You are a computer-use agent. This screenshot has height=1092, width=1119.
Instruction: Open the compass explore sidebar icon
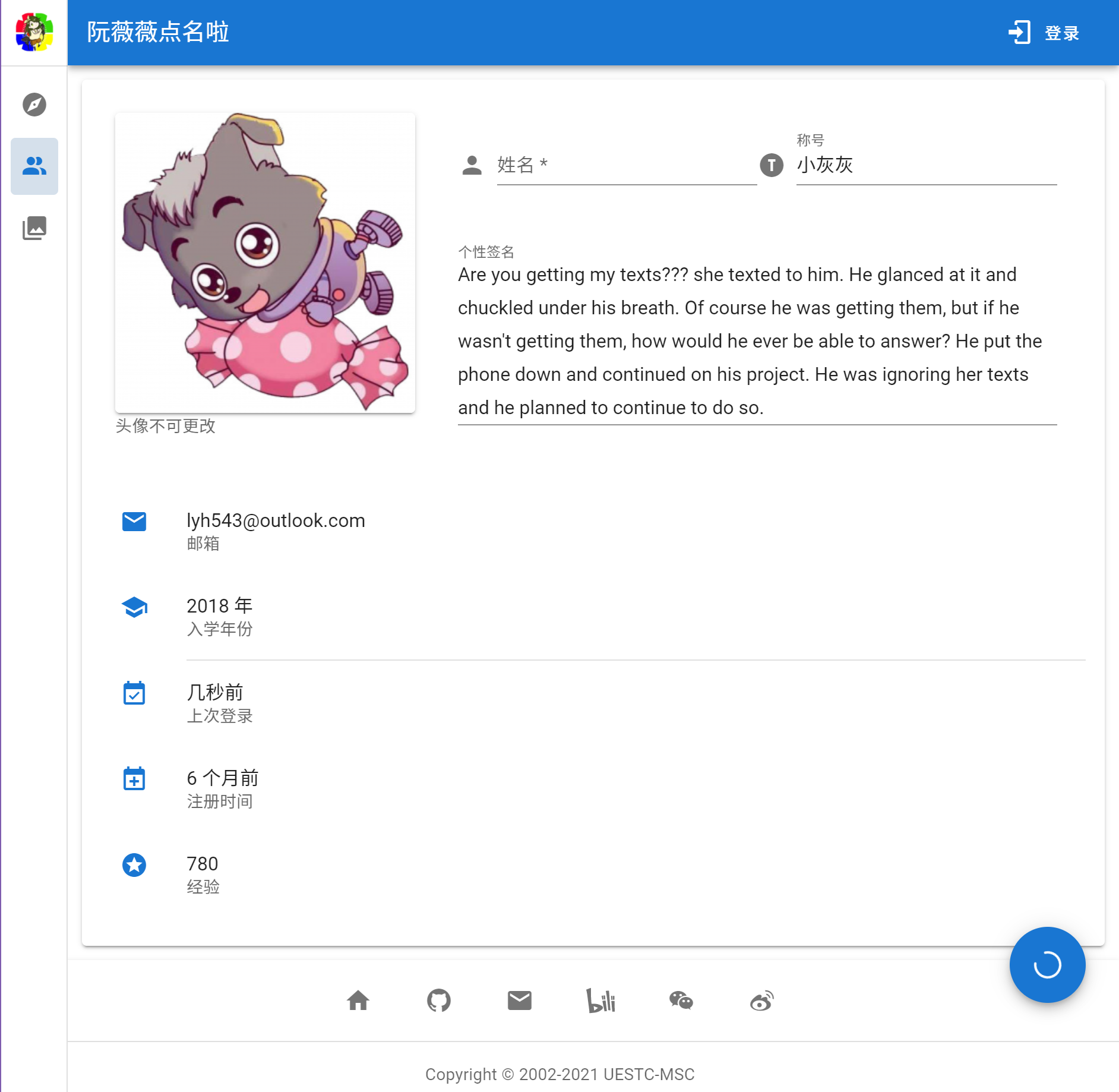click(x=34, y=105)
